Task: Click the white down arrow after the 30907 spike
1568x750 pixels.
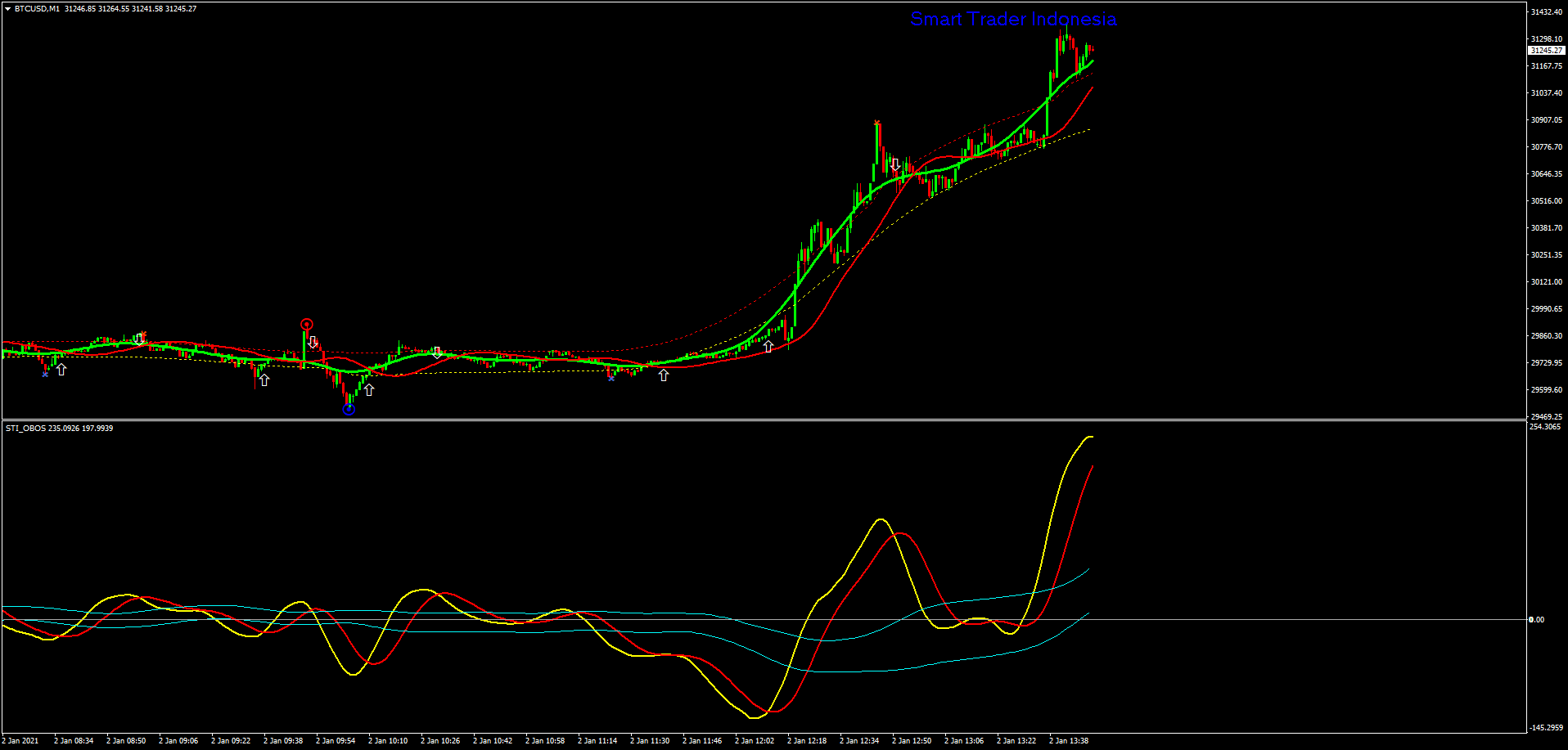Action: (x=895, y=164)
